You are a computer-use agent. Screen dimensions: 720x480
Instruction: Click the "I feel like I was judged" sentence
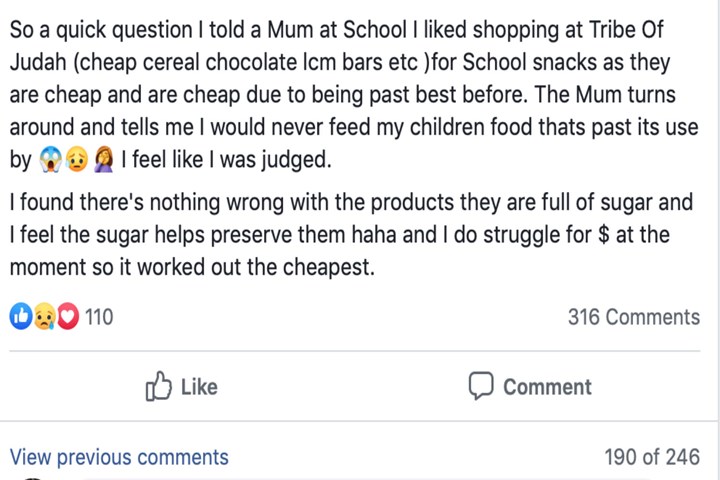point(225,159)
